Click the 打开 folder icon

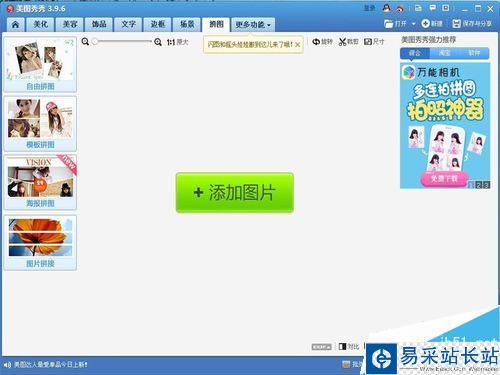click(x=389, y=24)
